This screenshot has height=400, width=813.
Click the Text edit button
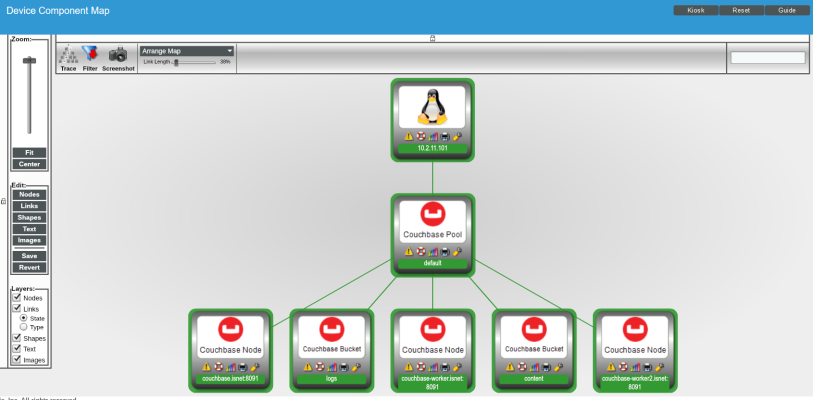pyautogui.click(x=30, y=229)
